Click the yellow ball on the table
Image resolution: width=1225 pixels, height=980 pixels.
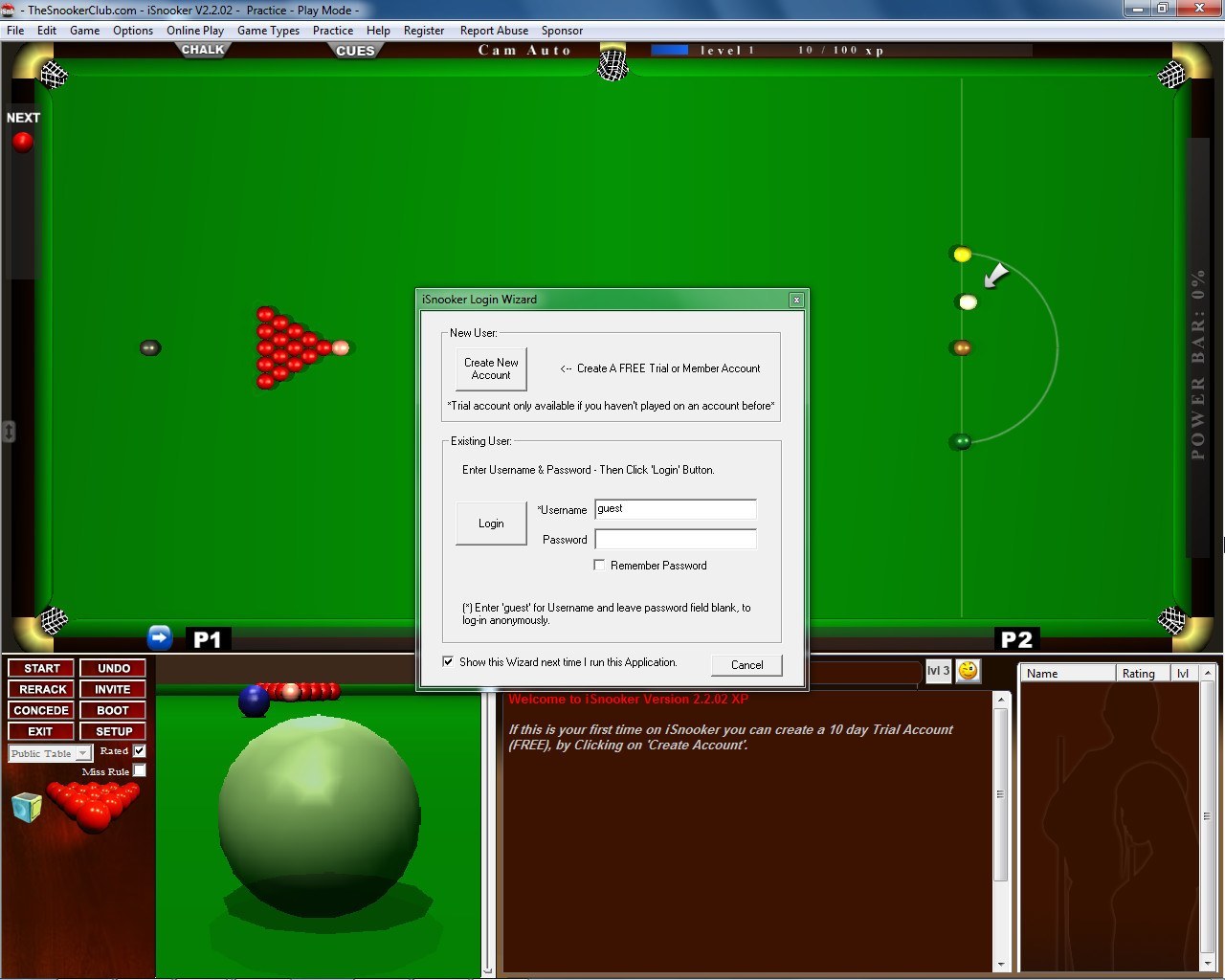click(x=962, y=255)
